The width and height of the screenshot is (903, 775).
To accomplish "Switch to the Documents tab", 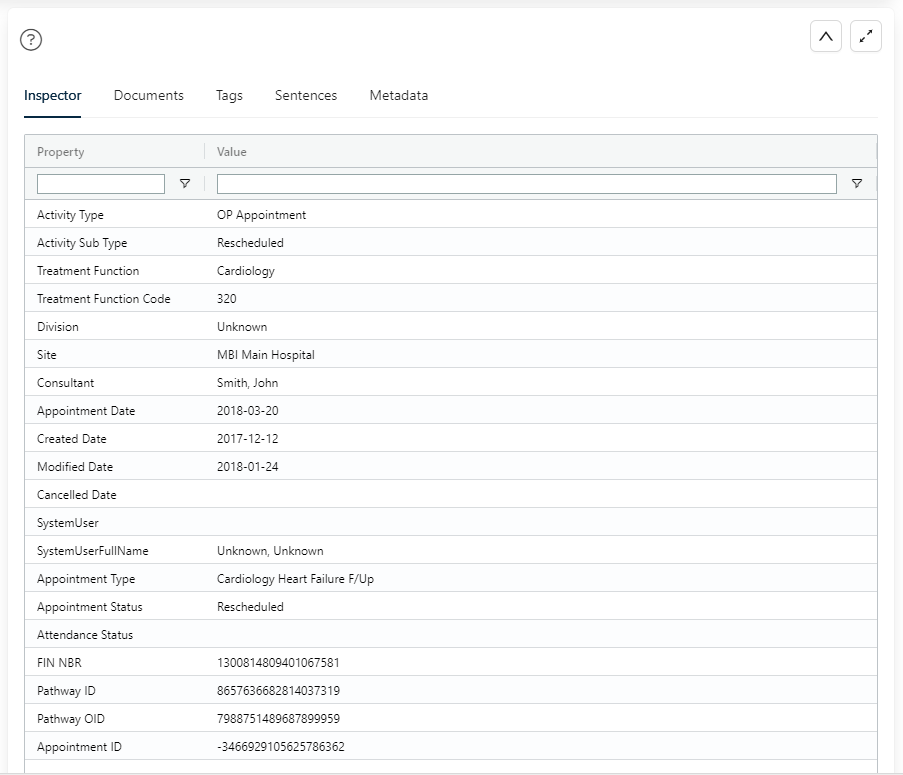I will tap(149, 96).
